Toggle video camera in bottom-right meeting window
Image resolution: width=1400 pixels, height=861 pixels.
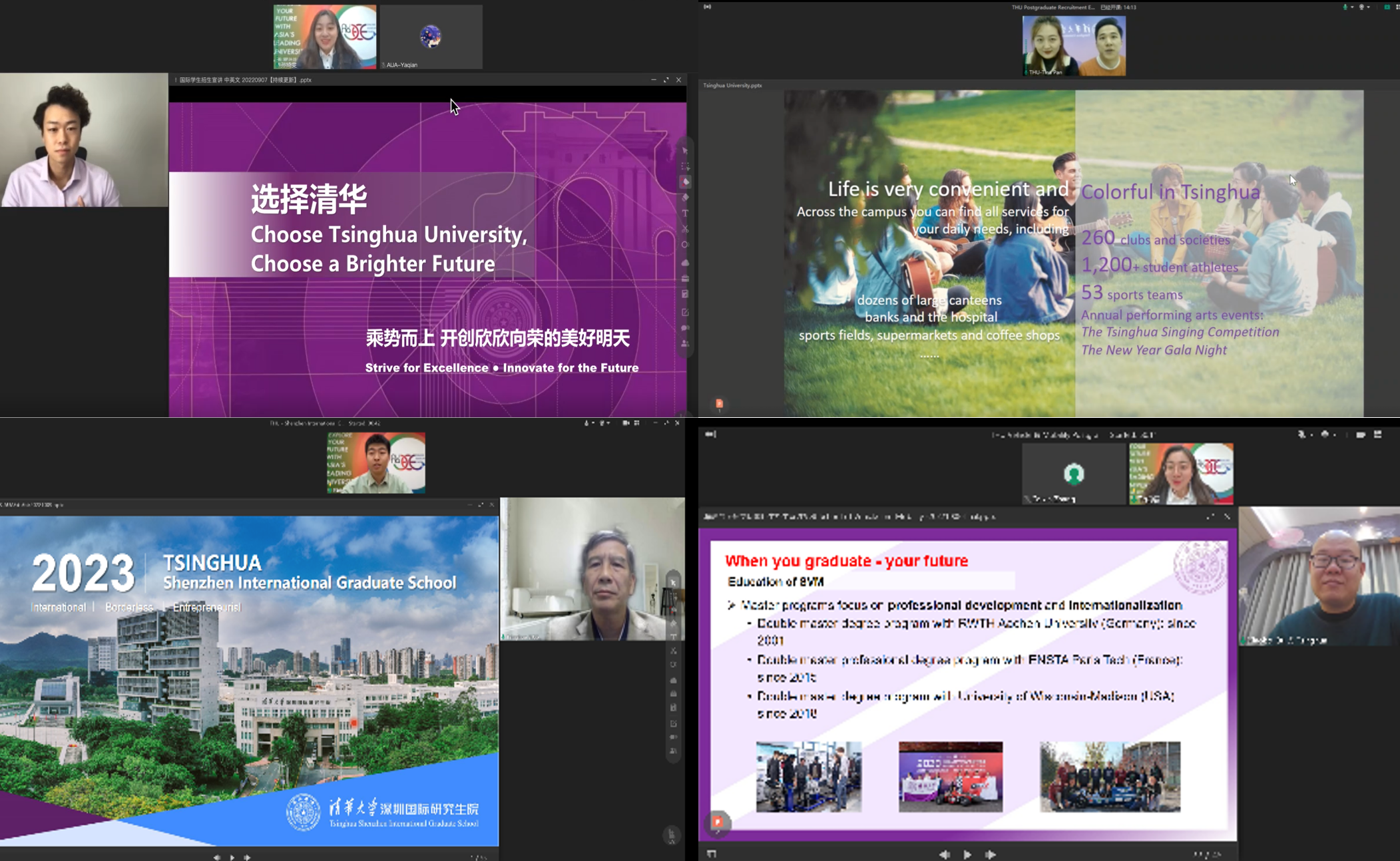(1325, 434)
